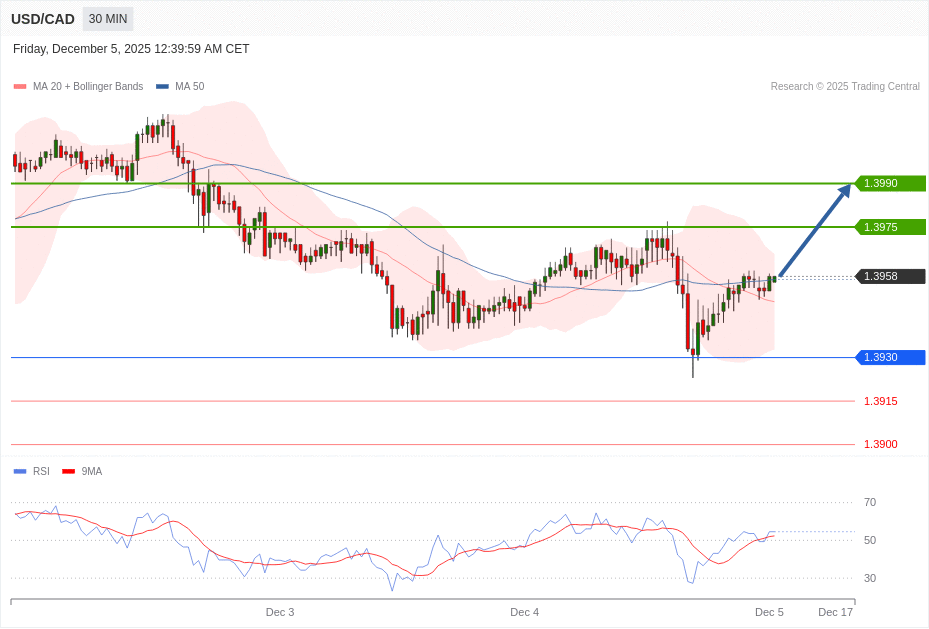This screenshot has height=629, width=929.
Task: Click the 1.3915 pivot price label
Action: coord(880,401)
